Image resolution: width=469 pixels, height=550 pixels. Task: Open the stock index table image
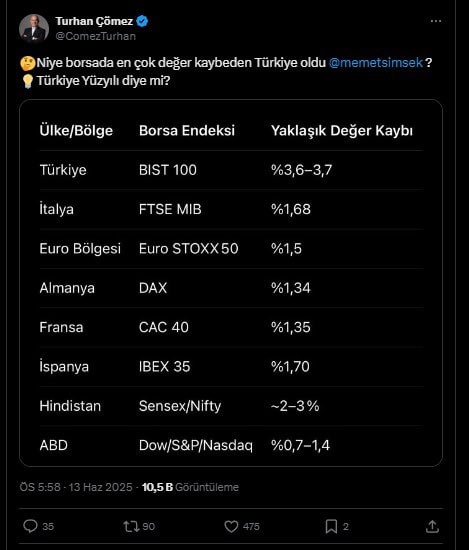(x=231, y=283)
